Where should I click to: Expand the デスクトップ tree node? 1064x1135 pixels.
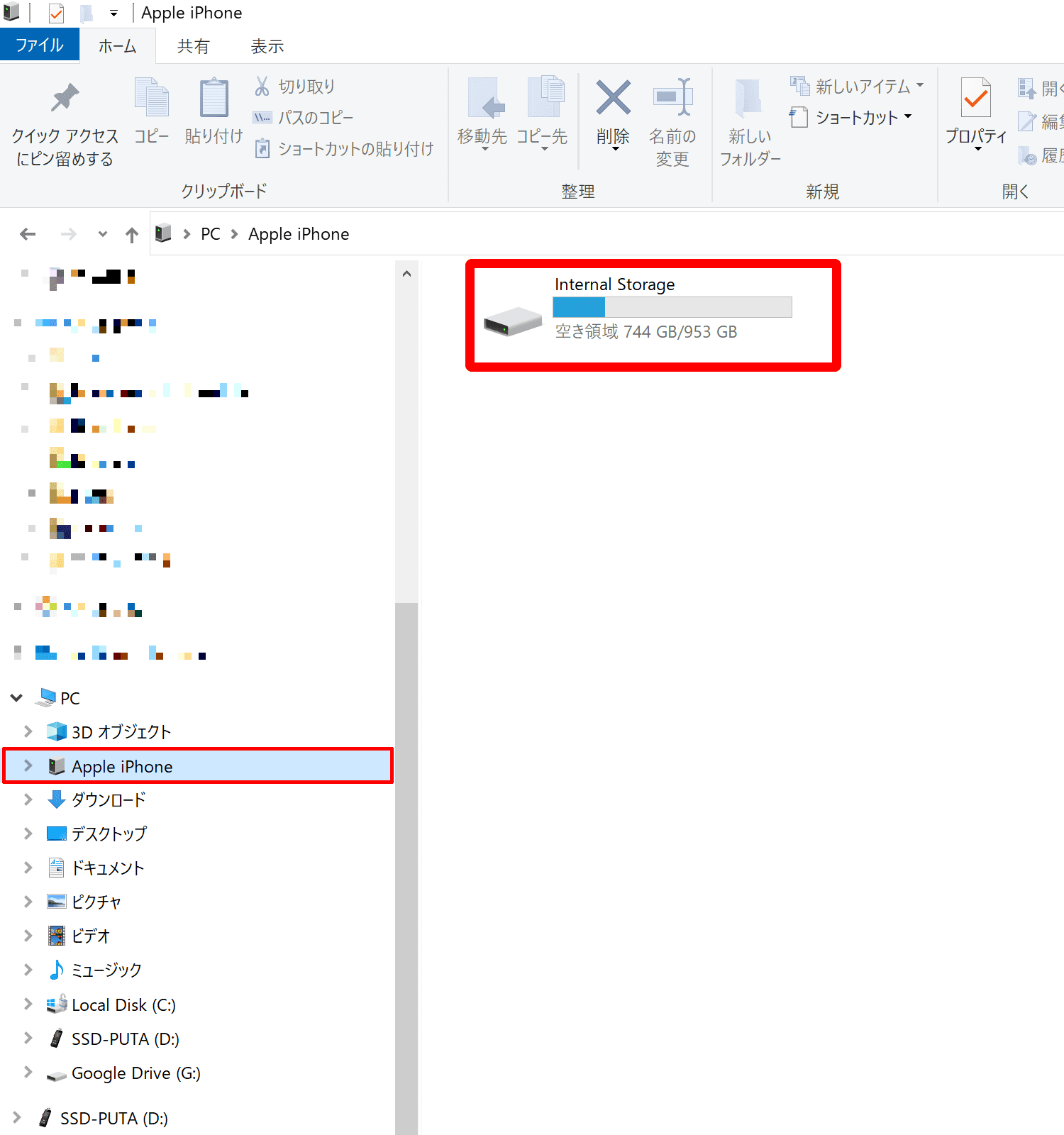point(28,834)
